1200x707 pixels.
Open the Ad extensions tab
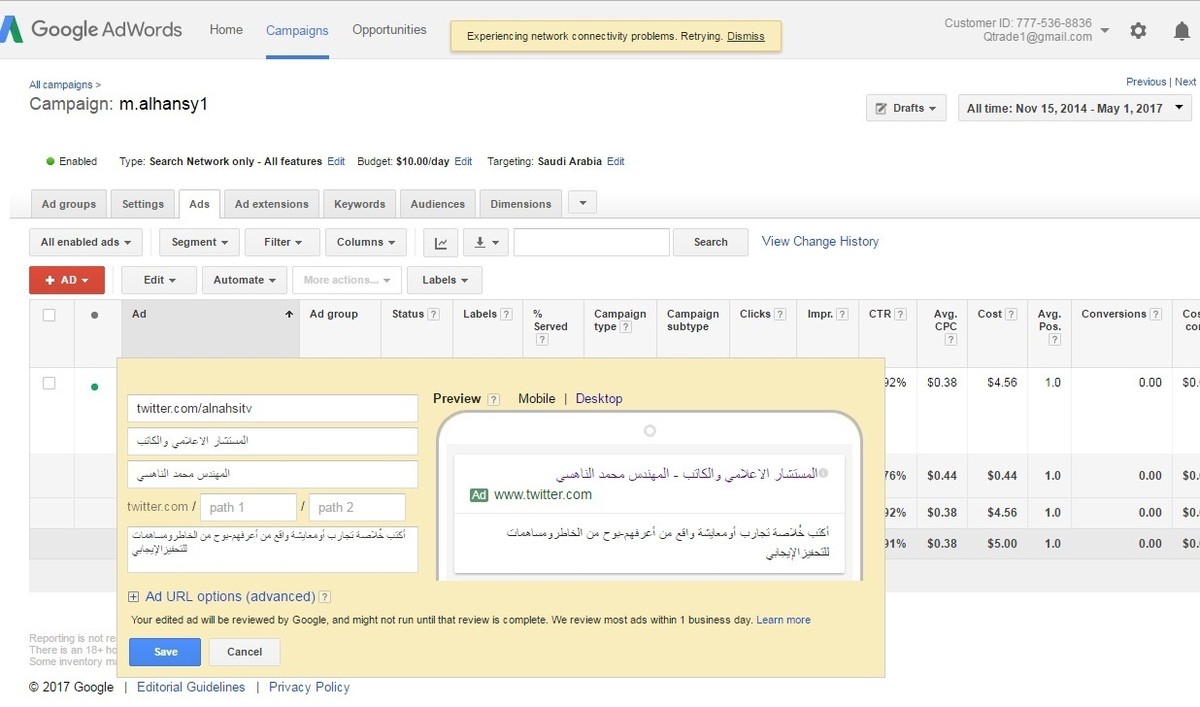[x=271, y=204]
